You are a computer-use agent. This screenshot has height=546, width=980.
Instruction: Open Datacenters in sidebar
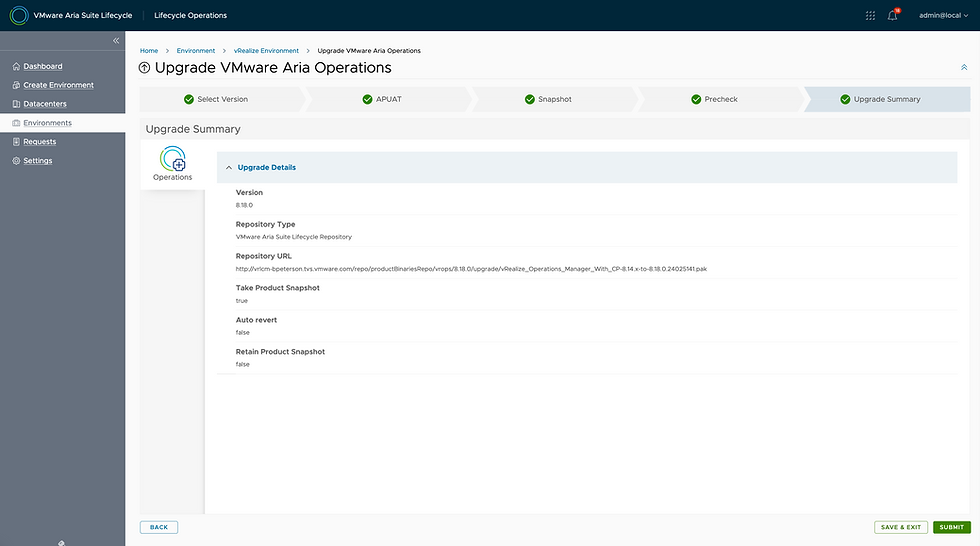point(44,104)
